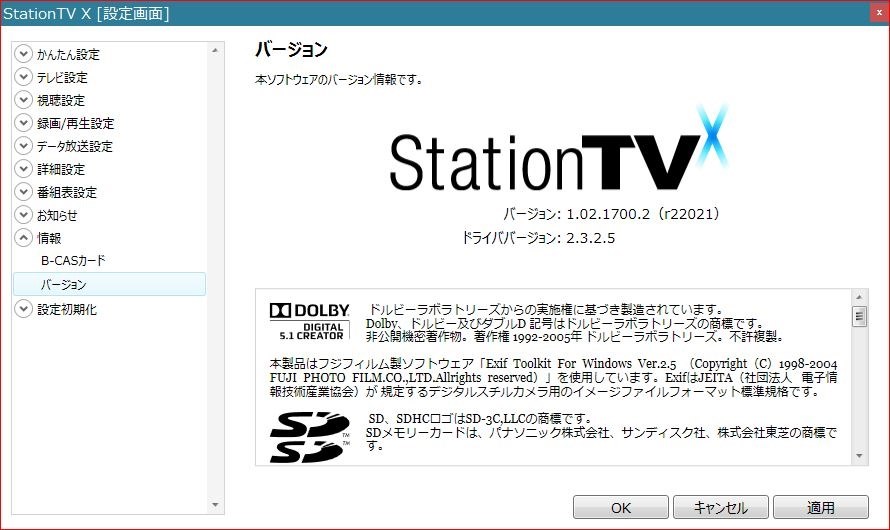Screen dimensions: 890x530
Task: Close the settings window
Action: 879,12
